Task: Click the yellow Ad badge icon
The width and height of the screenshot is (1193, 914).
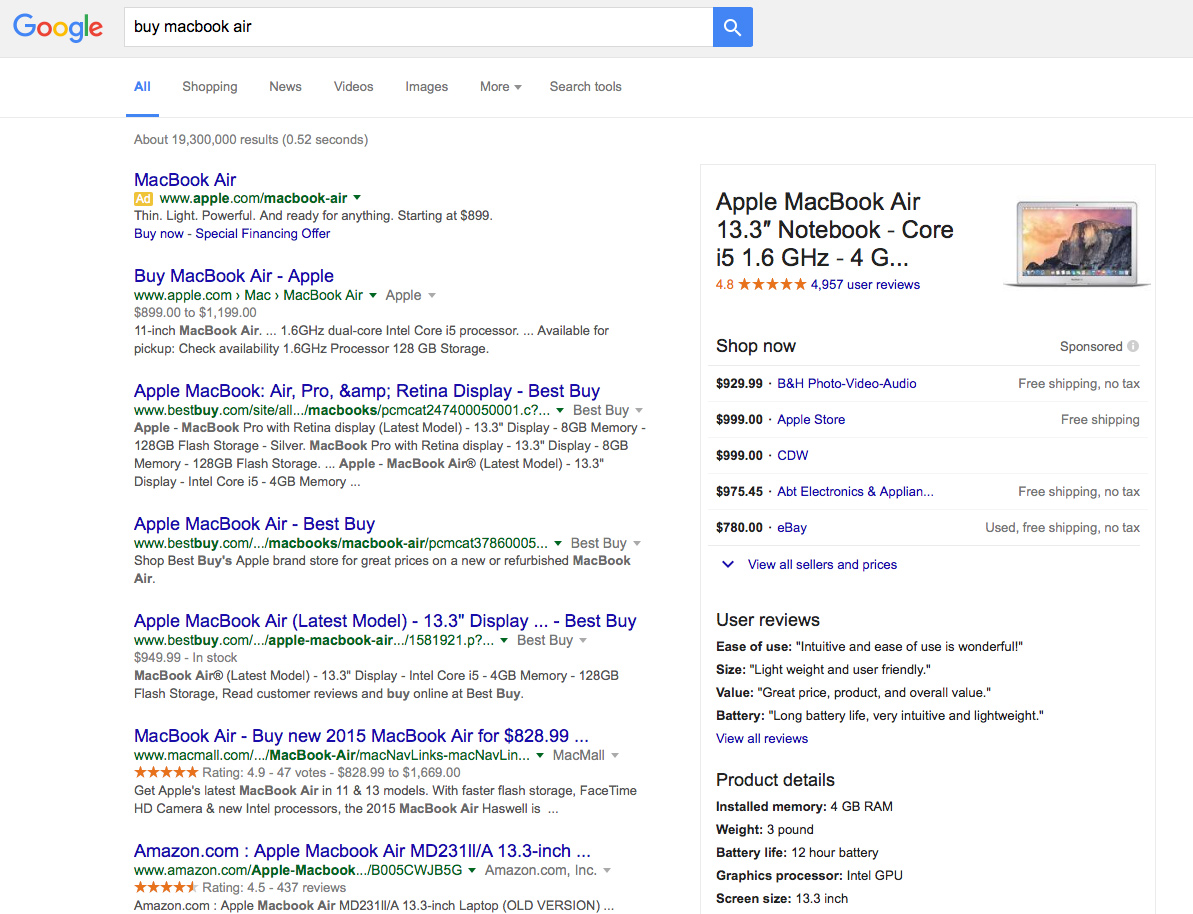Action: (143, 199)
